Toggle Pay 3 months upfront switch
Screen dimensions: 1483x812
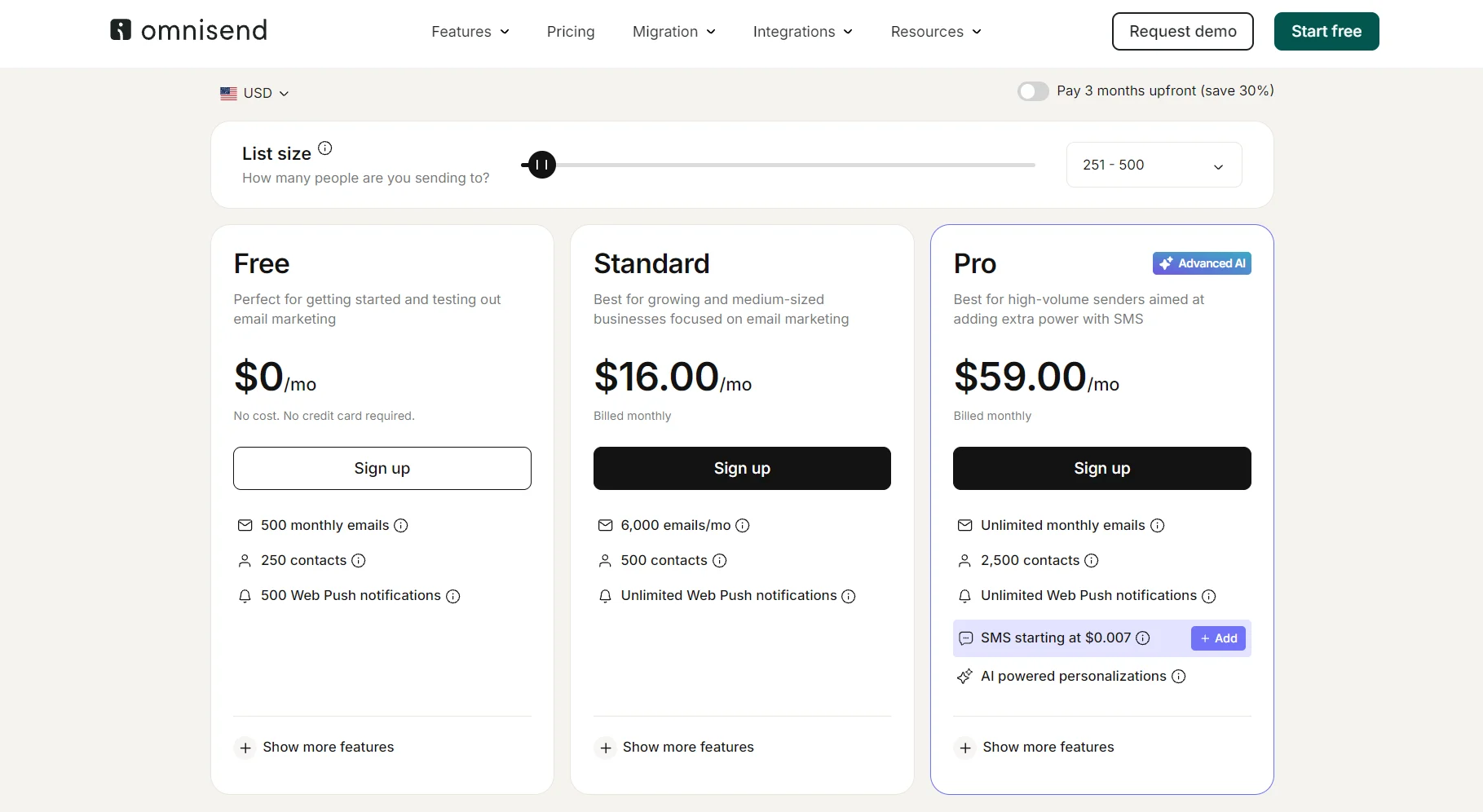pos(1033,91)
